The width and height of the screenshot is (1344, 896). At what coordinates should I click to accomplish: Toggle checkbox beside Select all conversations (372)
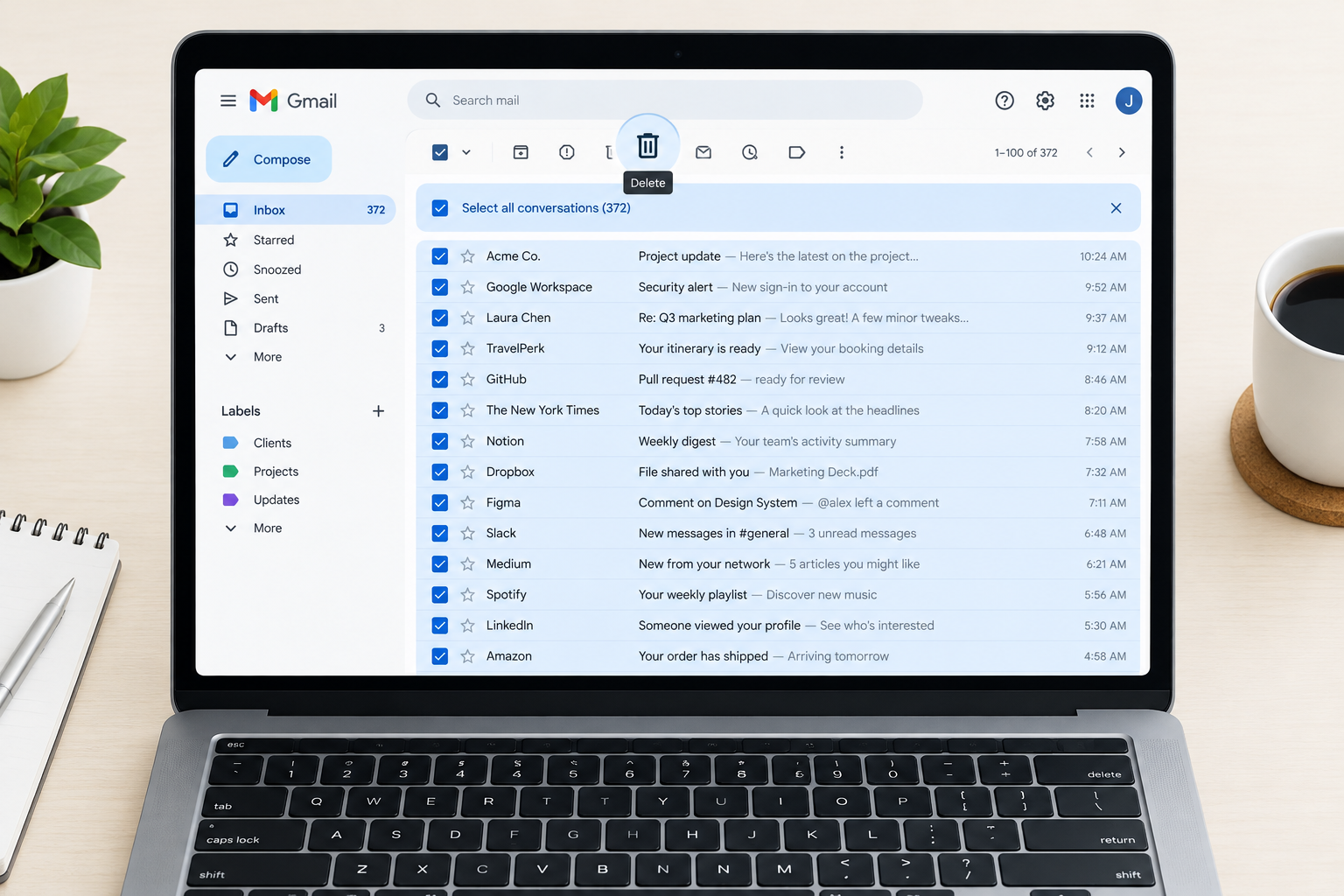click(440, 208)
